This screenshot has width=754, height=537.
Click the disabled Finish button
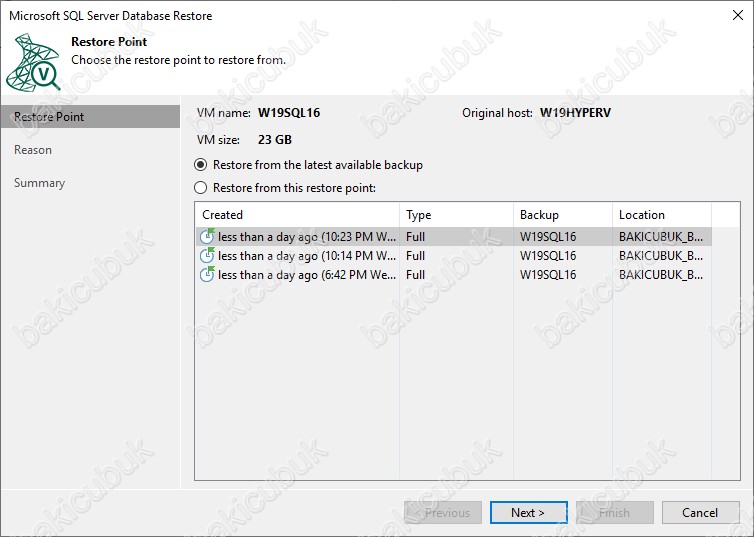pos(615,512)
